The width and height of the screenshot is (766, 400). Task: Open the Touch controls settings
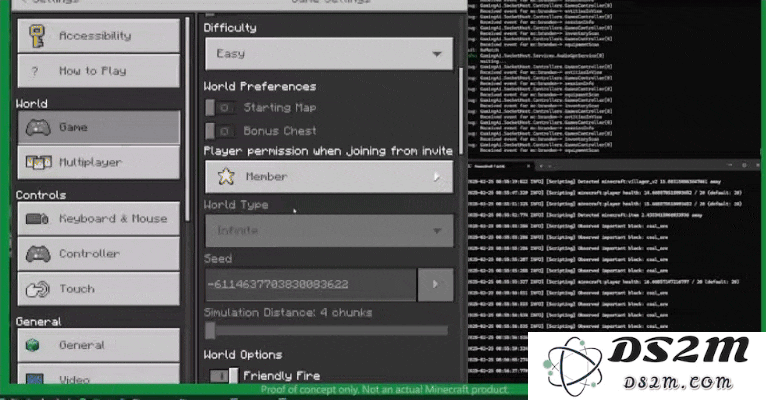coord(99,289)
